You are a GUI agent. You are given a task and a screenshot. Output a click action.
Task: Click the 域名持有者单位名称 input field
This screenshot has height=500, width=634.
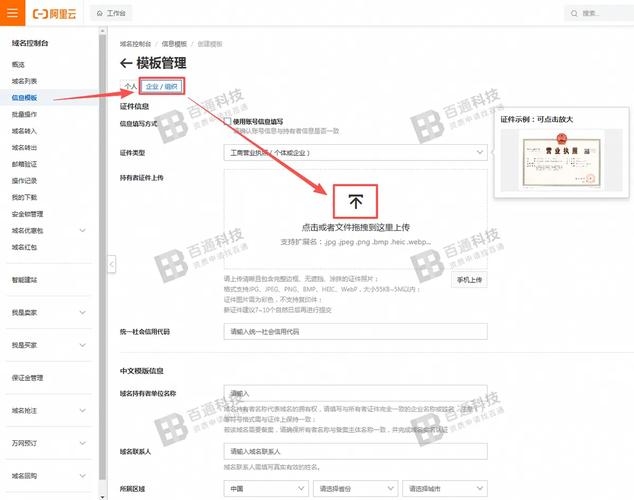coord(355,393)
